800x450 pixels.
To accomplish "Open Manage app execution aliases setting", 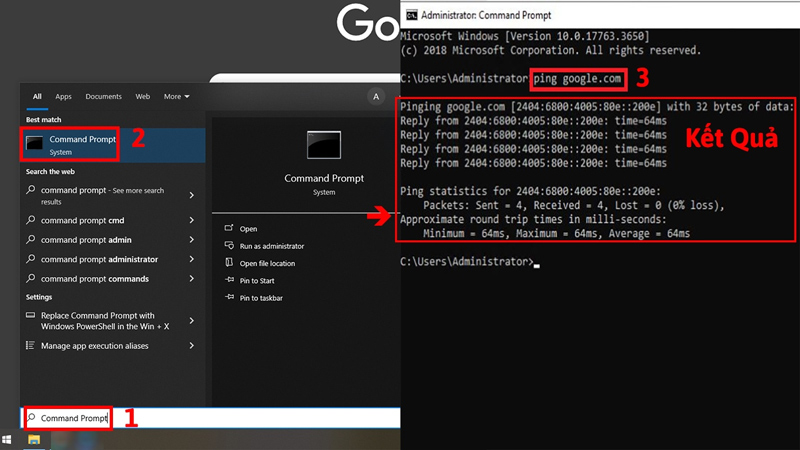I will (x=94, y=346).
